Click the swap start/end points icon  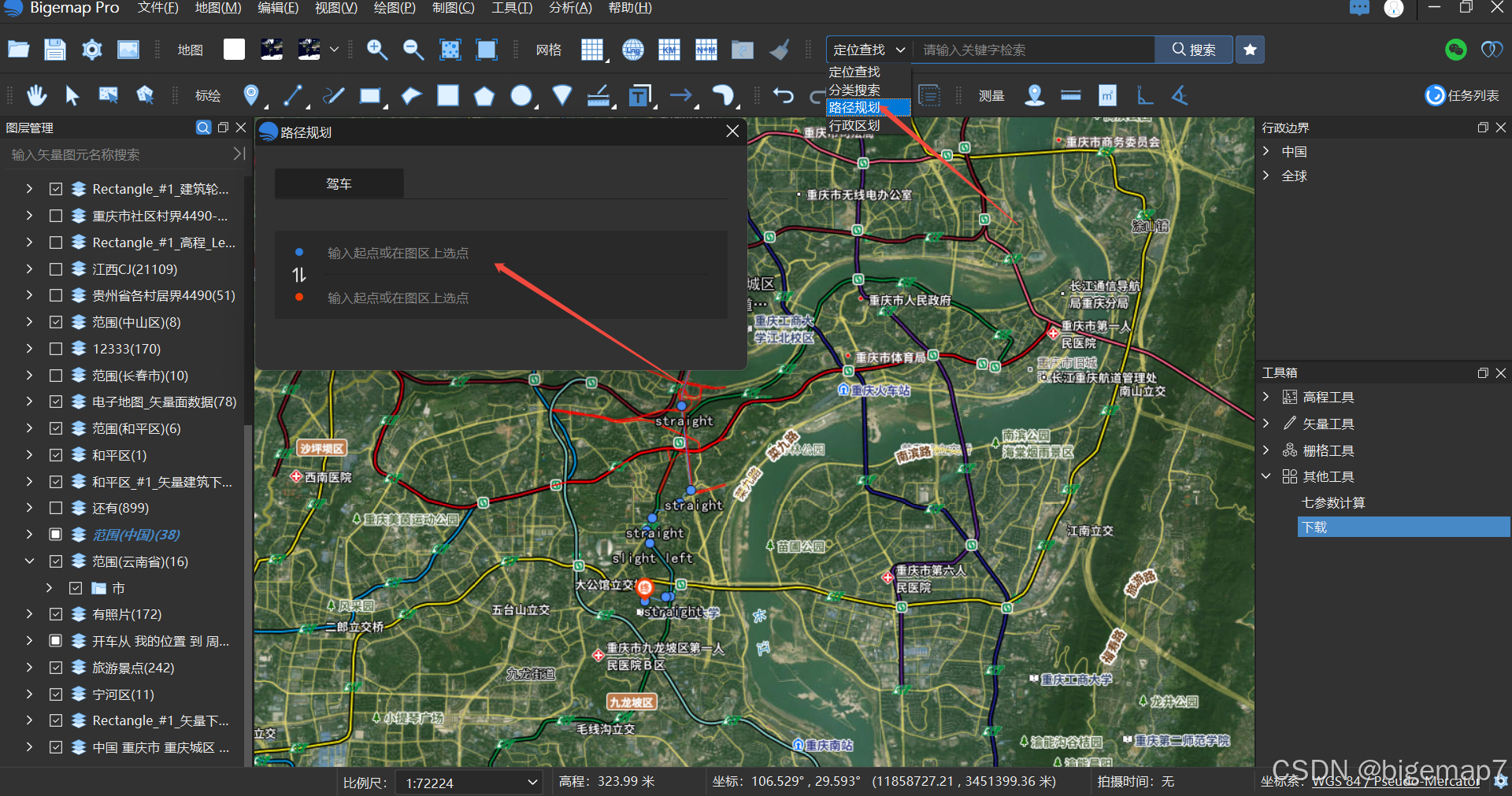coord(299,275)
